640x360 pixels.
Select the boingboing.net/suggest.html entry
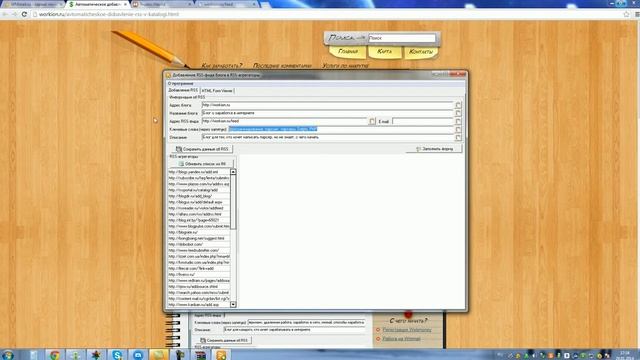[199, 238]
